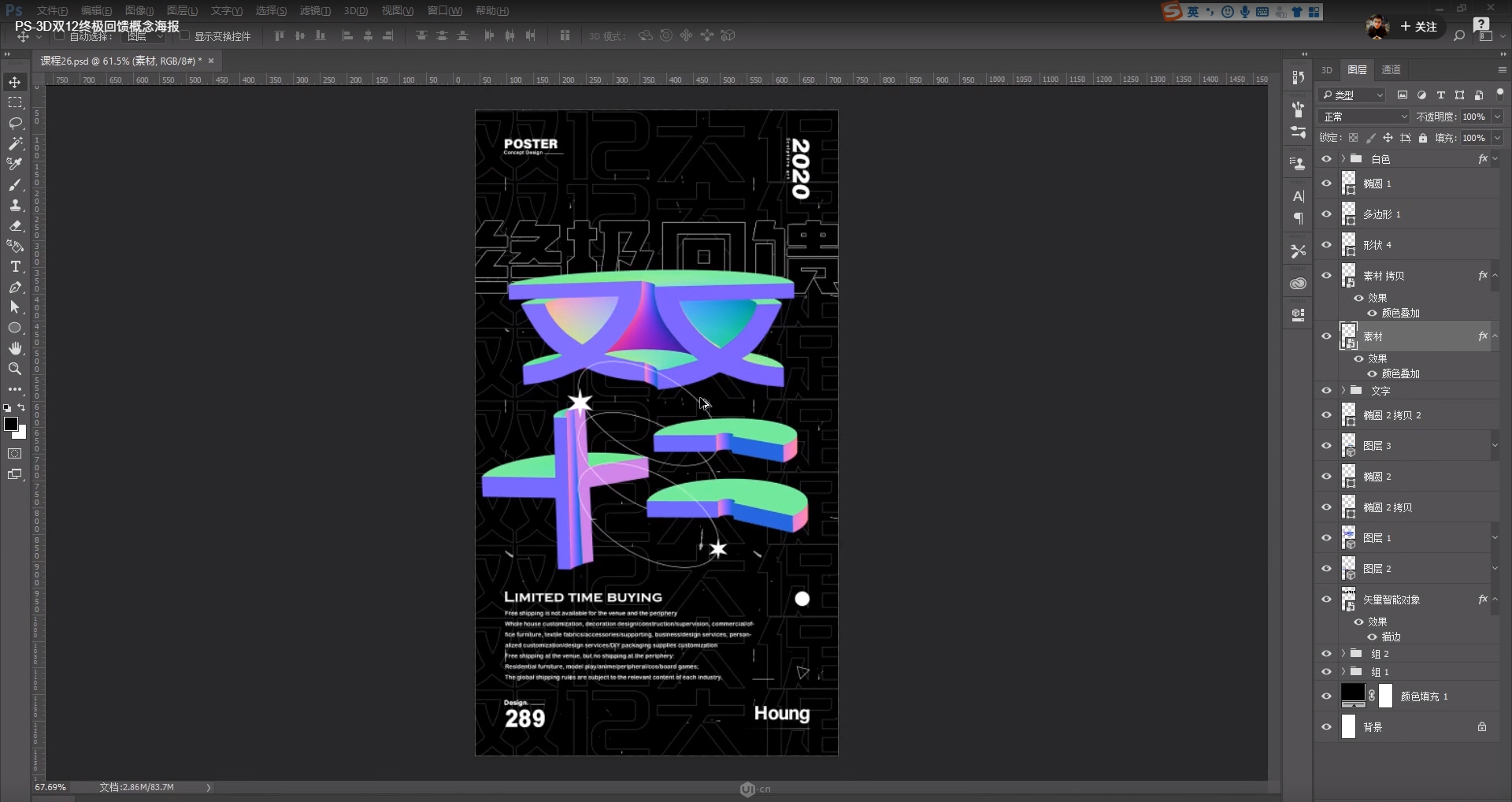Hide the 颜色填充 1 layer
This screenshot has height=802, width=1512.
tap(1327, 696)
